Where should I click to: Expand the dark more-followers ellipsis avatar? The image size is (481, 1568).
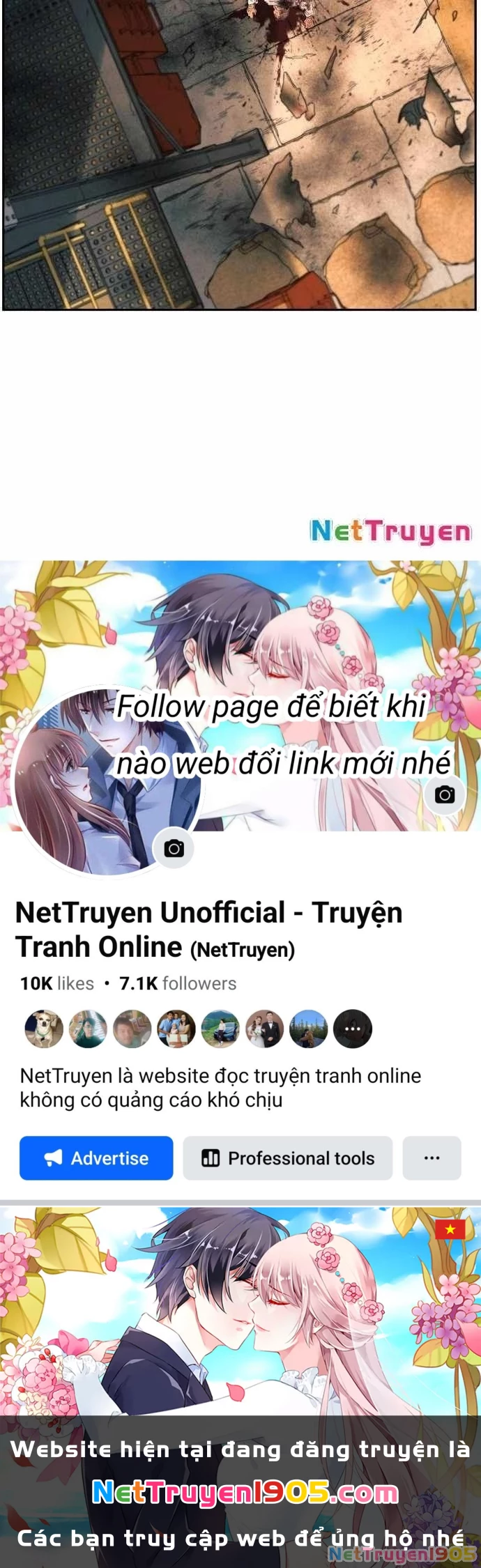point(353,1029)
